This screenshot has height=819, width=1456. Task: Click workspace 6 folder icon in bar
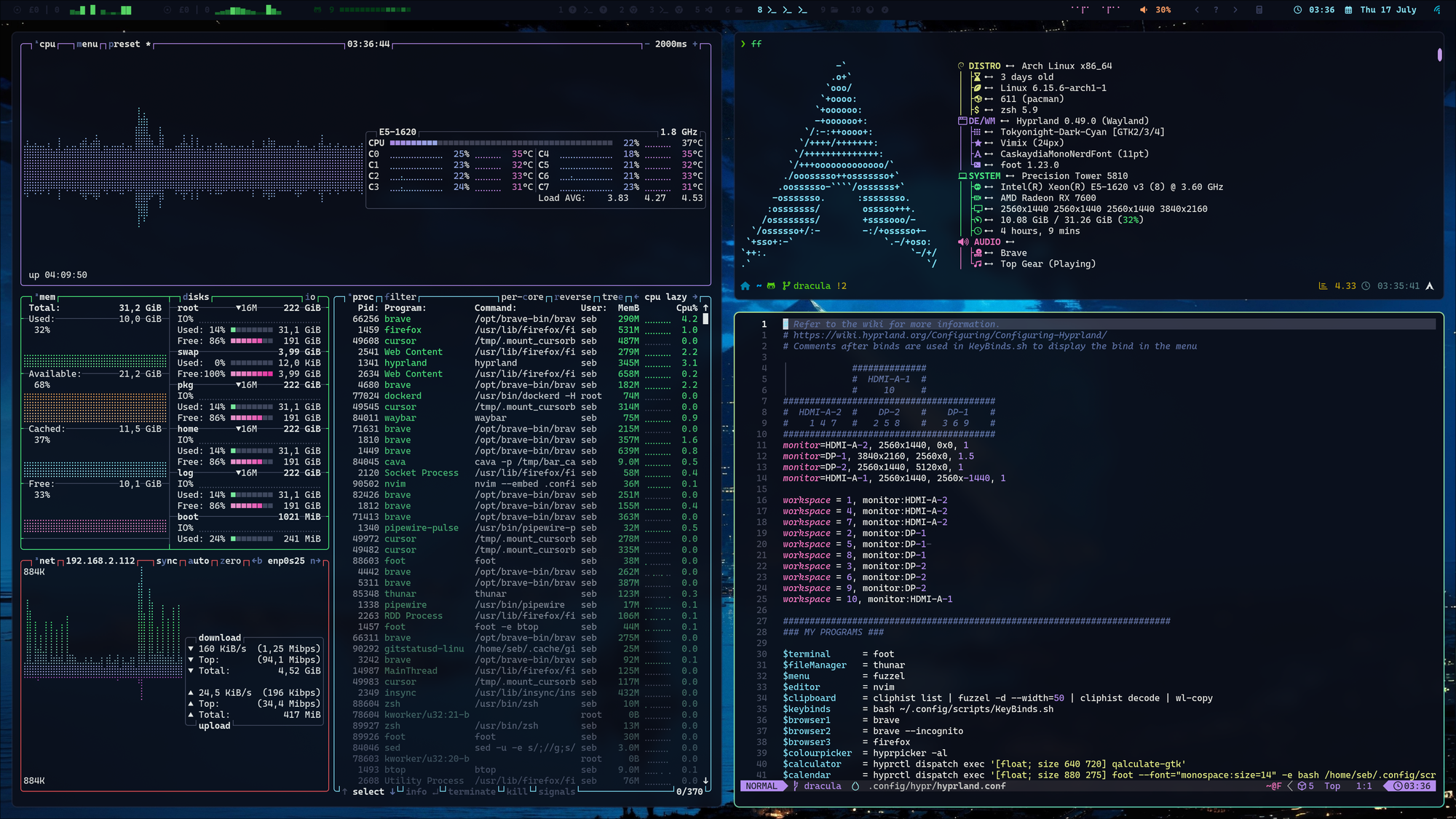[738, 10]
